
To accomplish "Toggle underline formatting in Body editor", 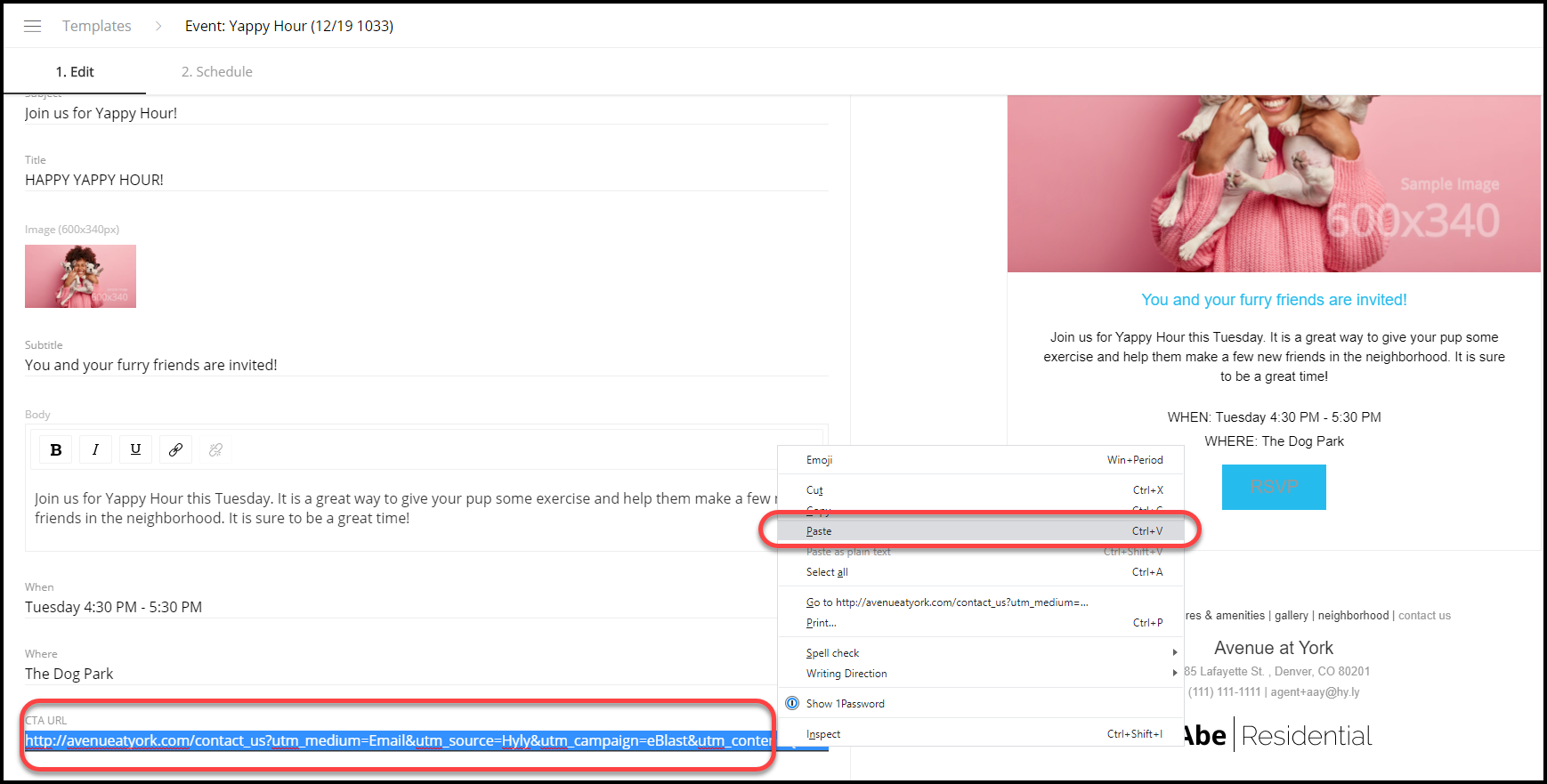I will 135,449.
